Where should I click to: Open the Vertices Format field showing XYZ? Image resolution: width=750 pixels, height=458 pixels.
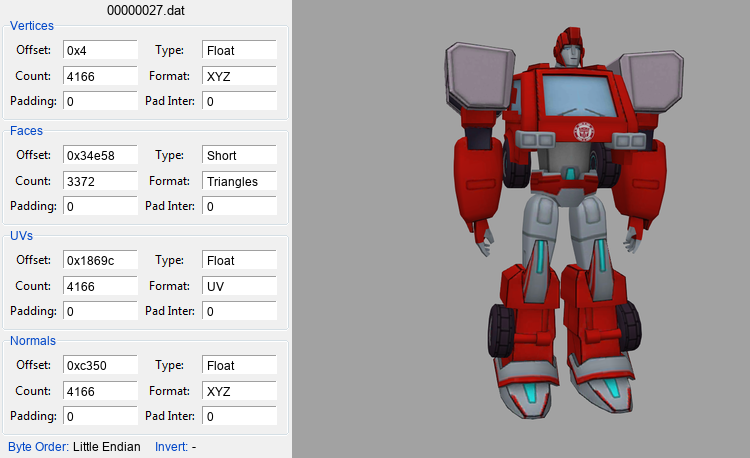coord(239,76)
